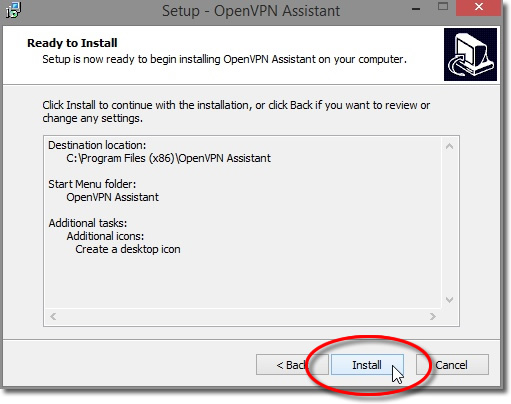Image resolution: width=511 pixels, height=404 pixels.
Task: Click the summary box down arrow
Action: (x=449, y=300)
